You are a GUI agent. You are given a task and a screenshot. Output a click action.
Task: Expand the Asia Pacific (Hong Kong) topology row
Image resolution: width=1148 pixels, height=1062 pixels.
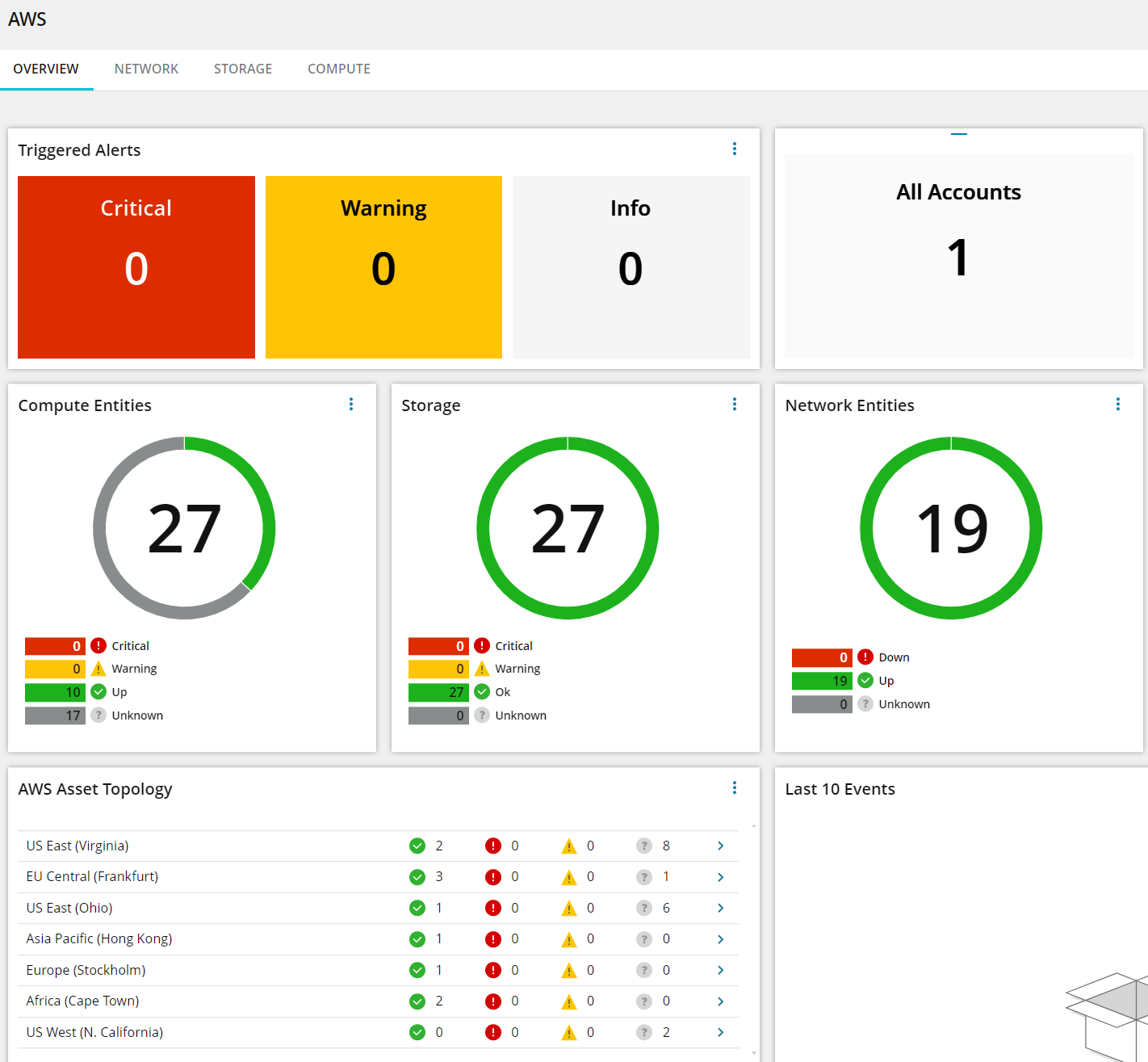tap(721, 939)
